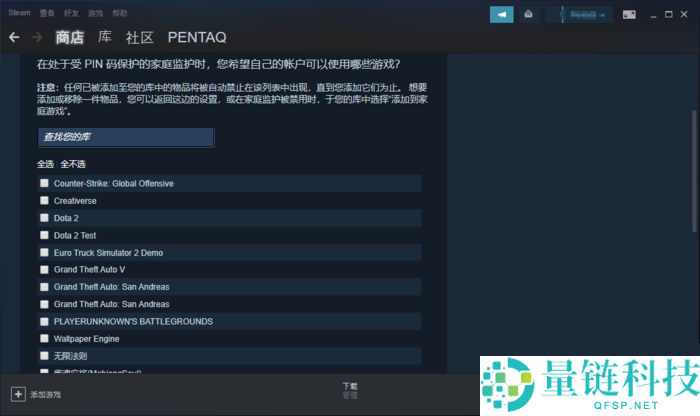This screenshot has width=700, height=416.
Task: Open the announcements megaphone icon
Action: tap(501, 14)
